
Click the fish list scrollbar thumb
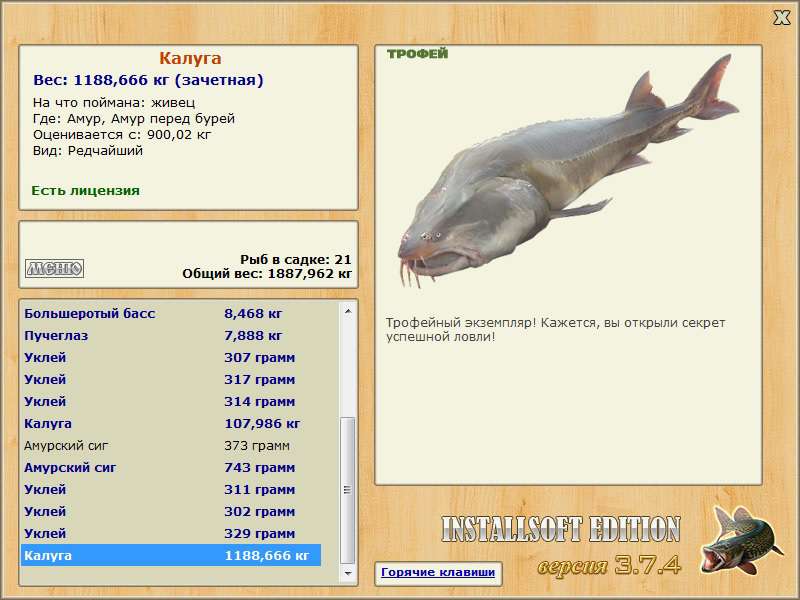click(348, 490)
